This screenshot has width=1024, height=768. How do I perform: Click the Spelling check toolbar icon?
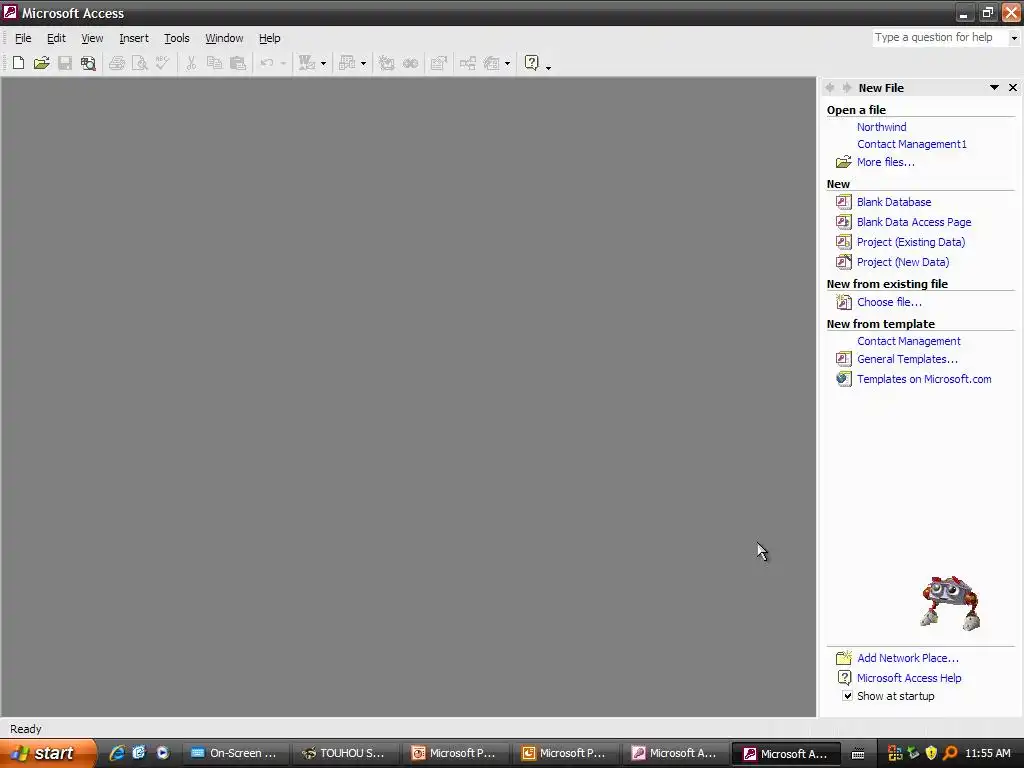coord(163,63)
